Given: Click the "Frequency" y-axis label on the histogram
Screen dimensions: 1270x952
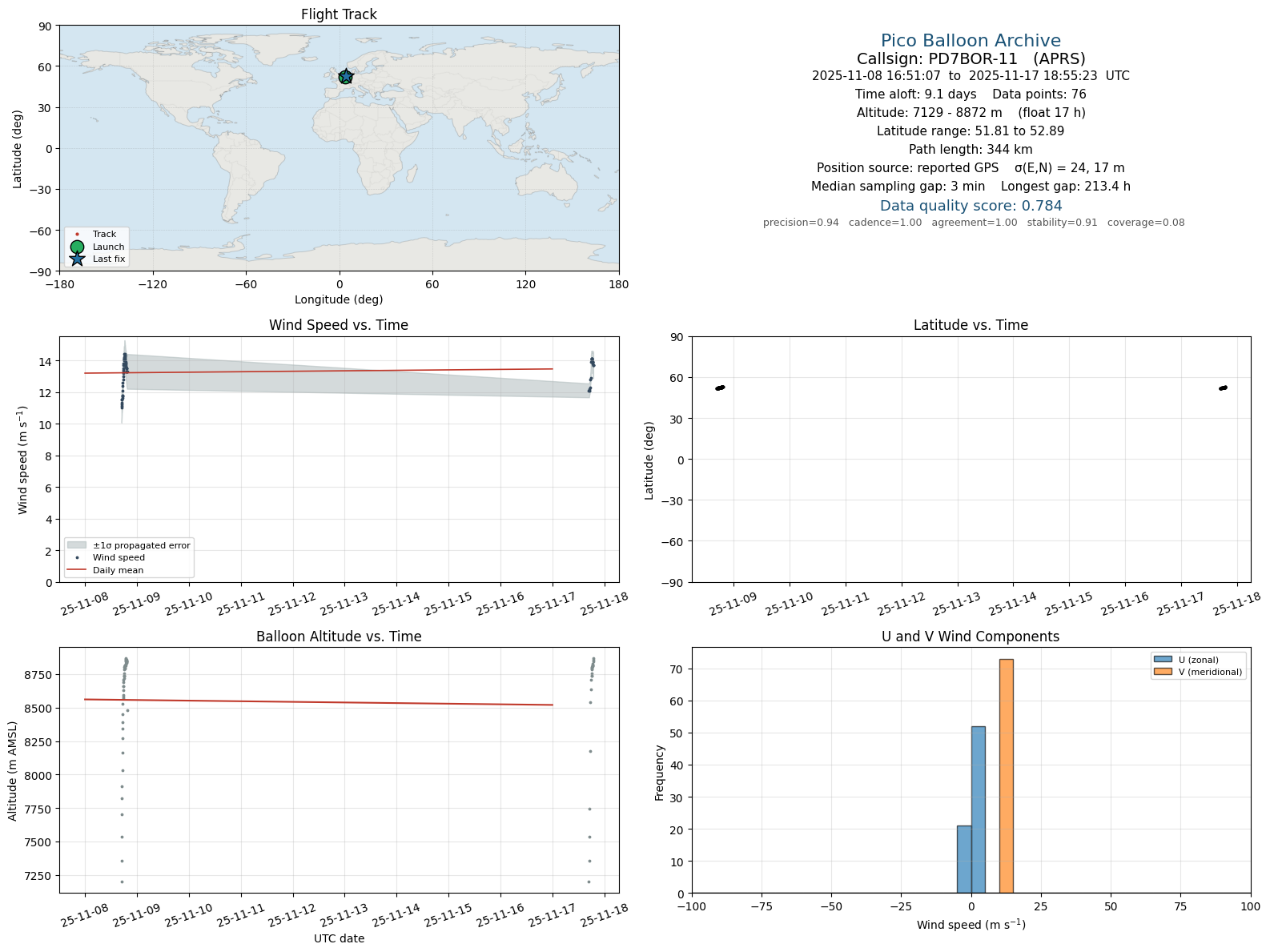Looking at the screenshot, I should point(660,773).
